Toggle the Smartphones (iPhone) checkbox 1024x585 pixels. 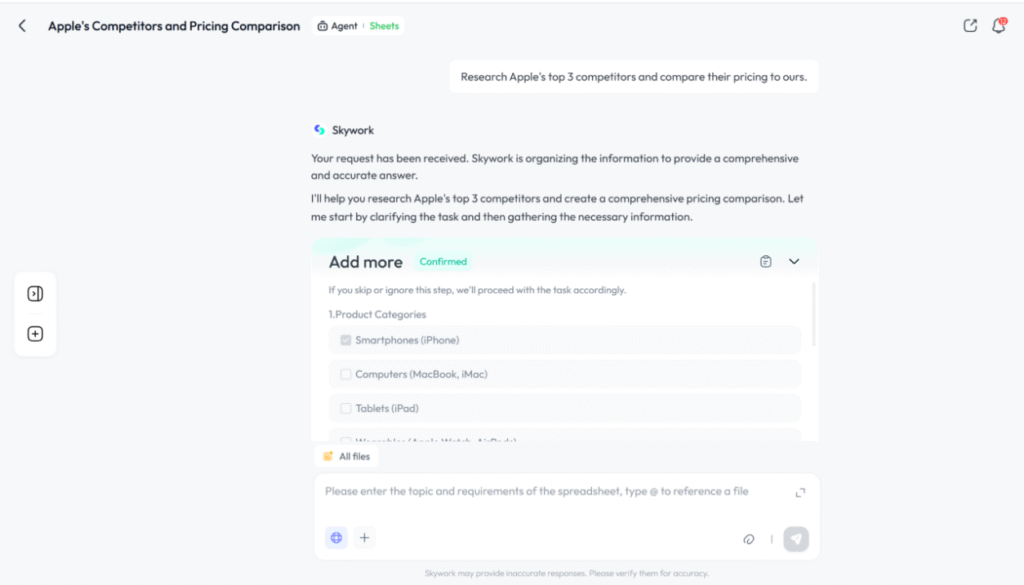[x=346, y=340]
